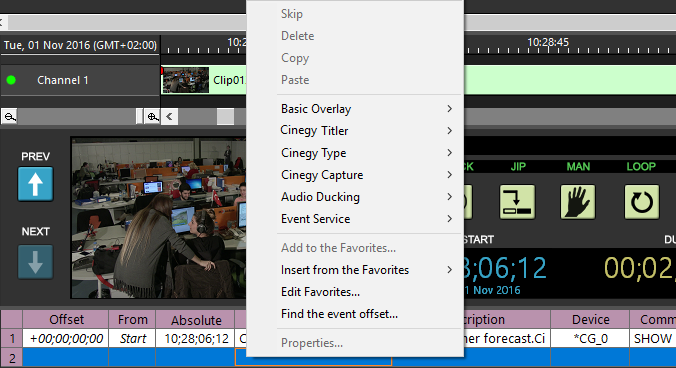Click the timeline scroll-left arrow button

169,117
